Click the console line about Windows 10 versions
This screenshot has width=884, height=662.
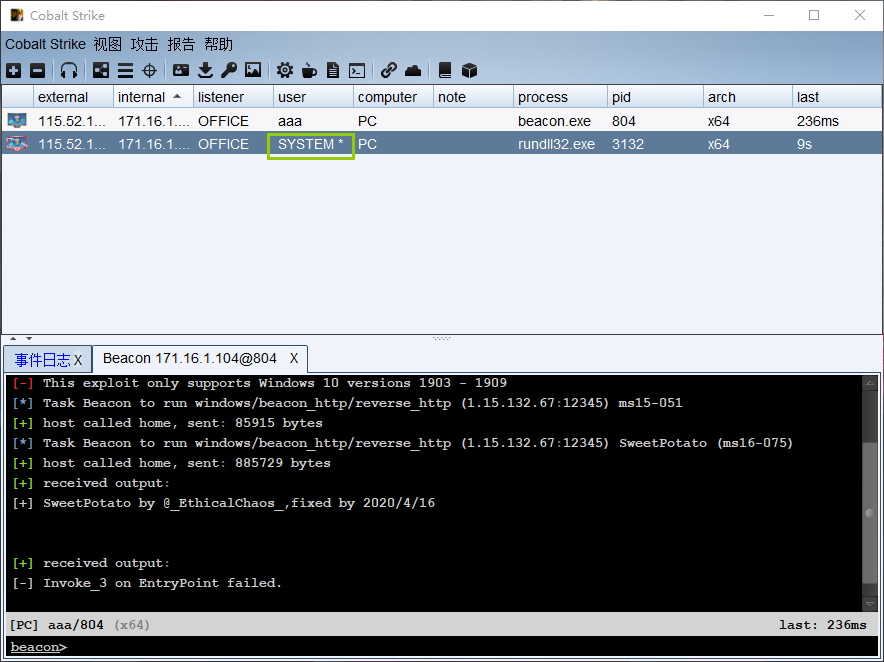(259, 383)
